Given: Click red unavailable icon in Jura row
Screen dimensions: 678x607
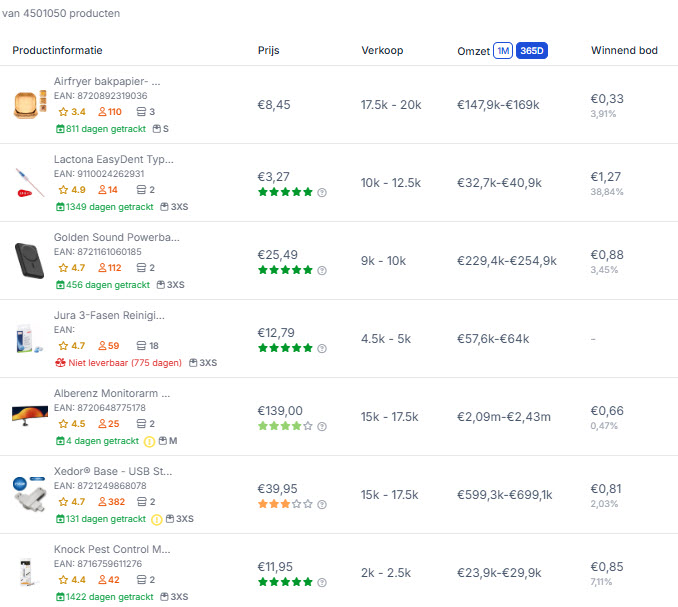Looking at the screenshot, I should point(60,363).
